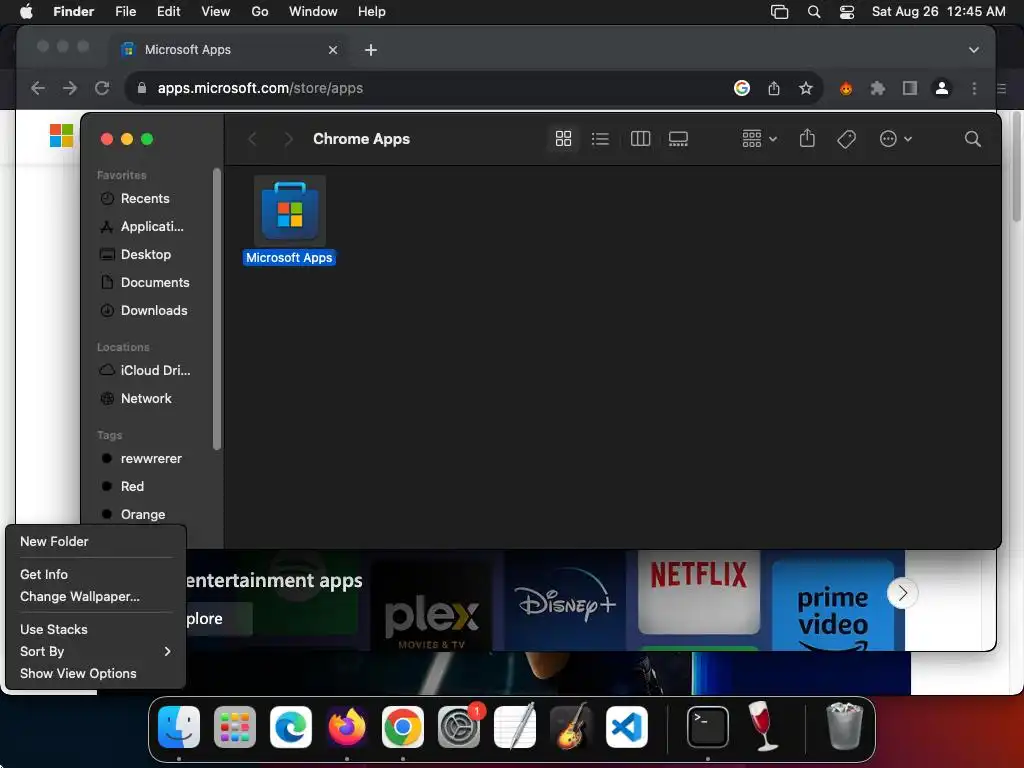Go forward in Finder window
Image resolution: width=1024 pixels, height=768 pixels.
[288, 138]
